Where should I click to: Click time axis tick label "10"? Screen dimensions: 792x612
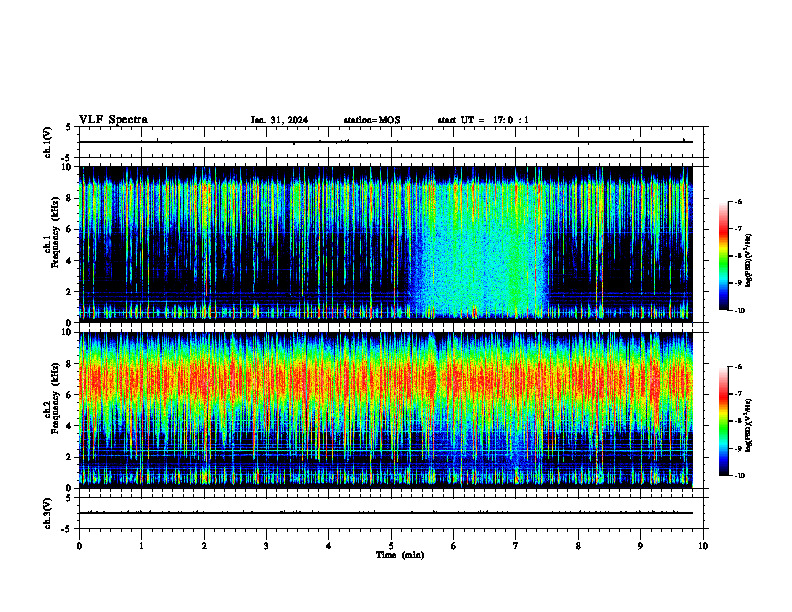click(x=703, y=546)
